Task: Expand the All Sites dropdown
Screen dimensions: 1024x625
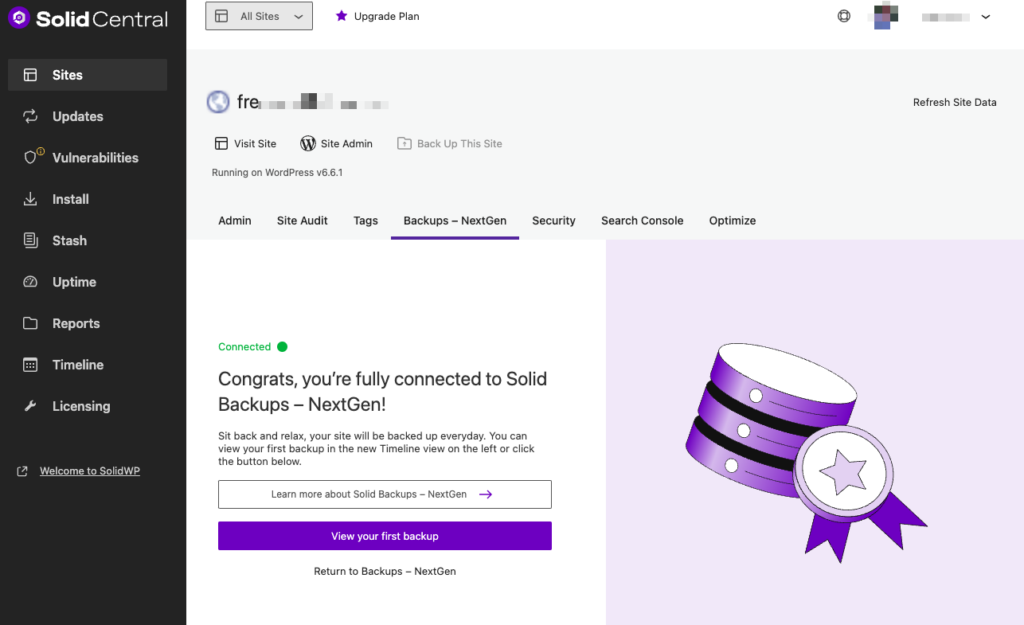Action: (259, 16)
